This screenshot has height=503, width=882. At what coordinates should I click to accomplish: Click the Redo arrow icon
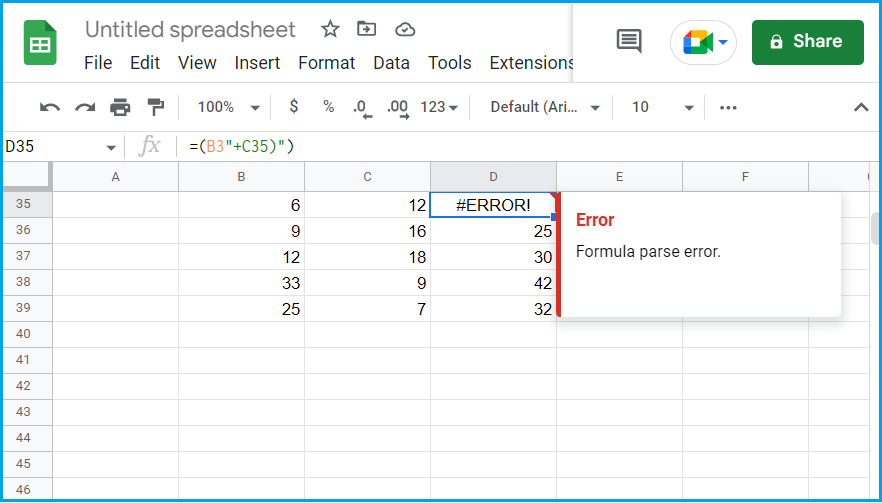85,107
